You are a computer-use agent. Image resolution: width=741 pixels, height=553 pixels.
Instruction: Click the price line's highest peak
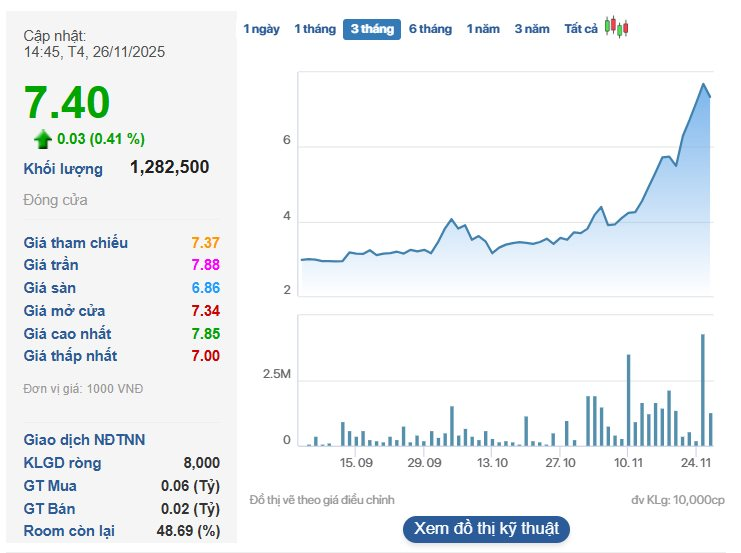click(x=703, y=84)
